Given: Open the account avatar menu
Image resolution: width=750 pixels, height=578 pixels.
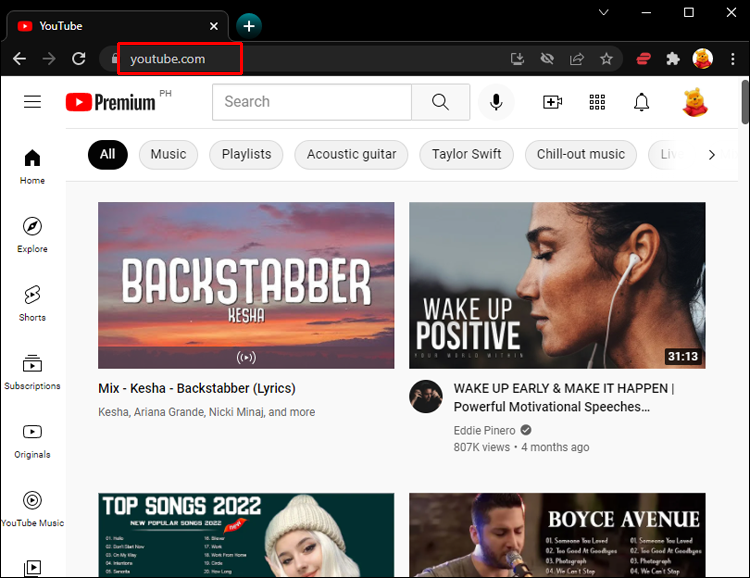Looking at the screenshot, I should (x=694, y=102).
